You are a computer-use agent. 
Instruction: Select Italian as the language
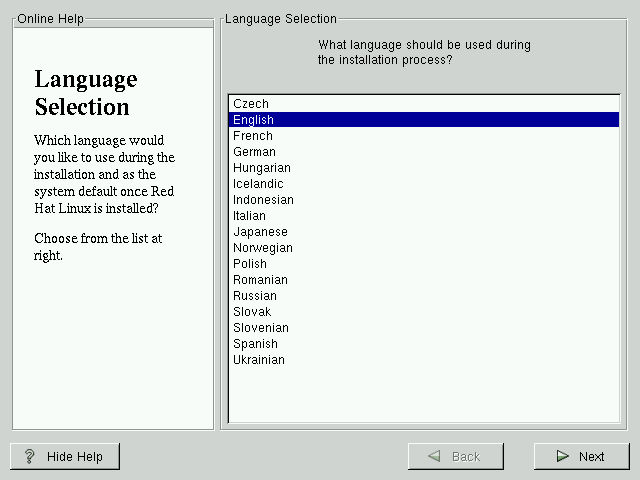coord(249,216)
